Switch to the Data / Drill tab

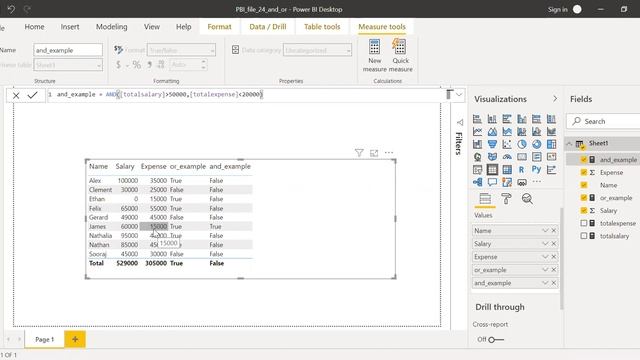tap(268, 27)
